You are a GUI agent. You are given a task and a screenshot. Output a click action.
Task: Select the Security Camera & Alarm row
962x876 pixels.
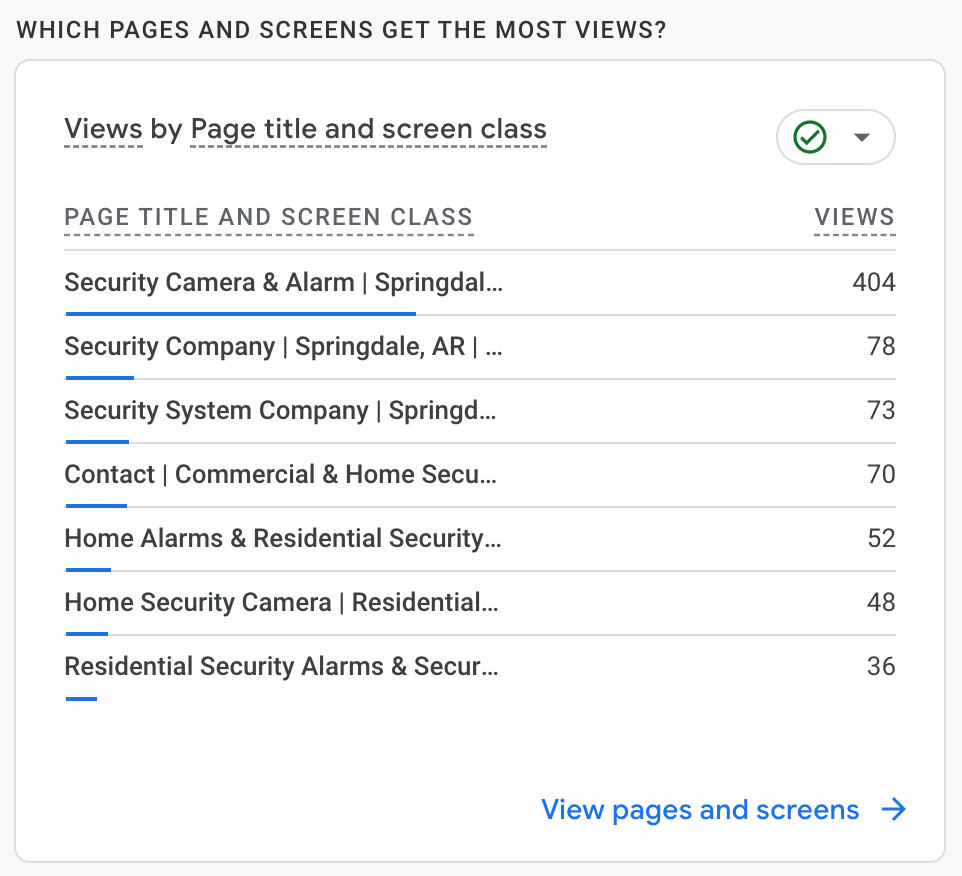click(x=283, y=283)
